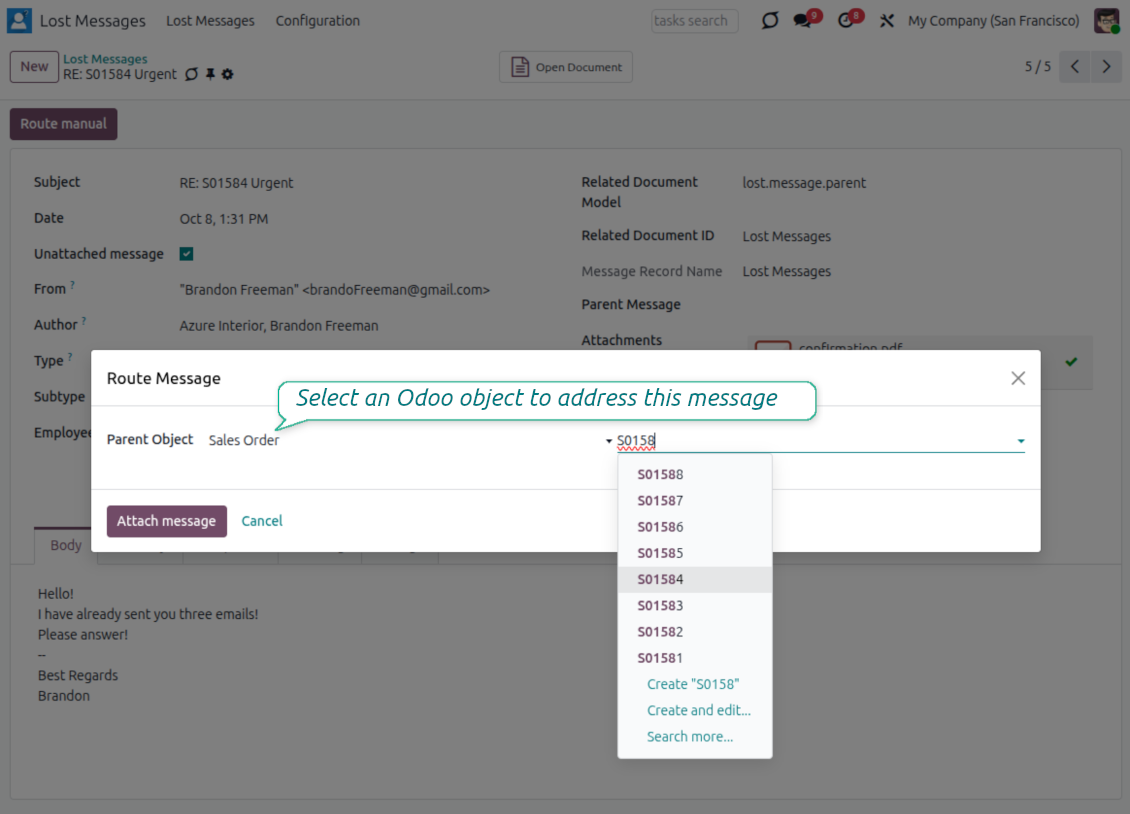1130x814 pixels.
Task: Open the activities clock icon
Action: [x=847, y=21]
